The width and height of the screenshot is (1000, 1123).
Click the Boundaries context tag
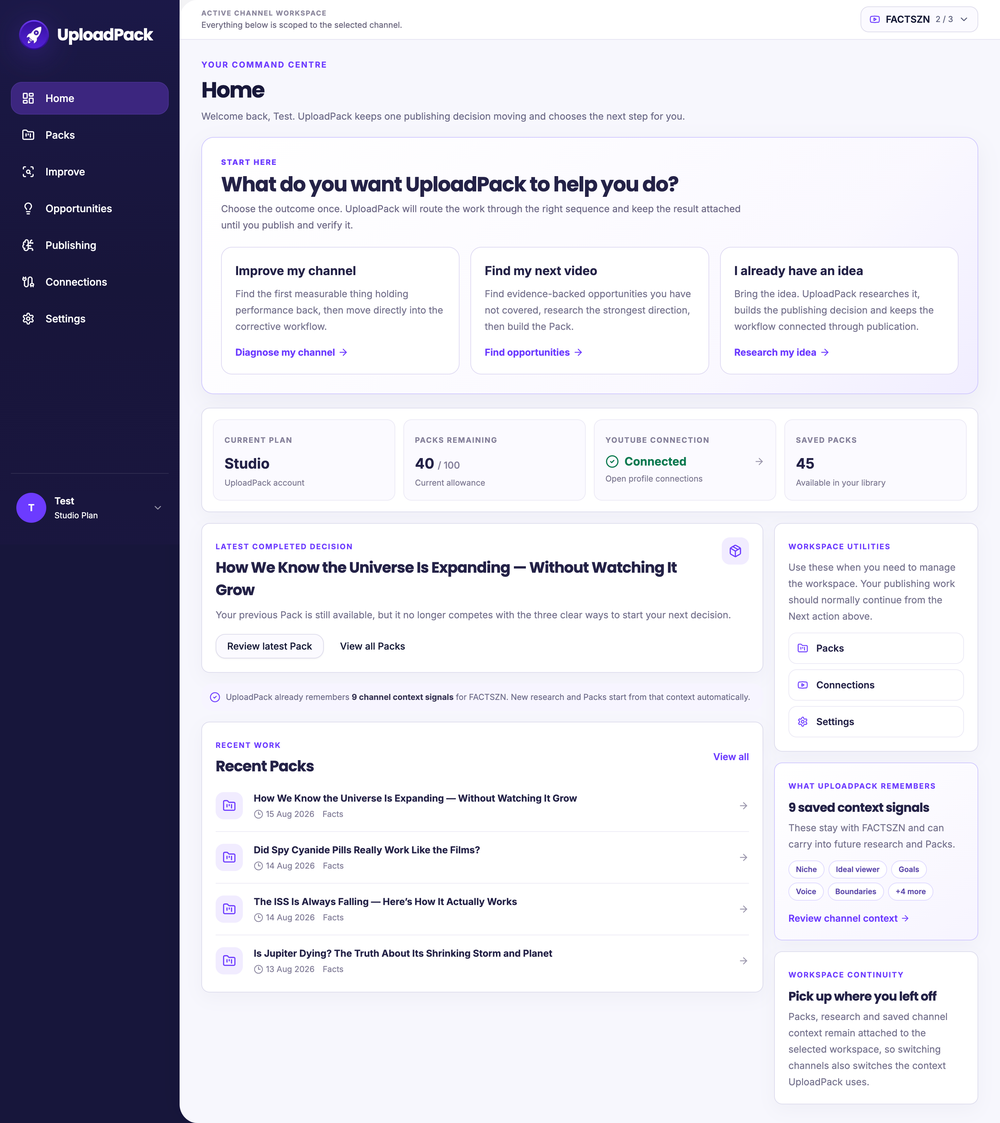tap(855, 892)
